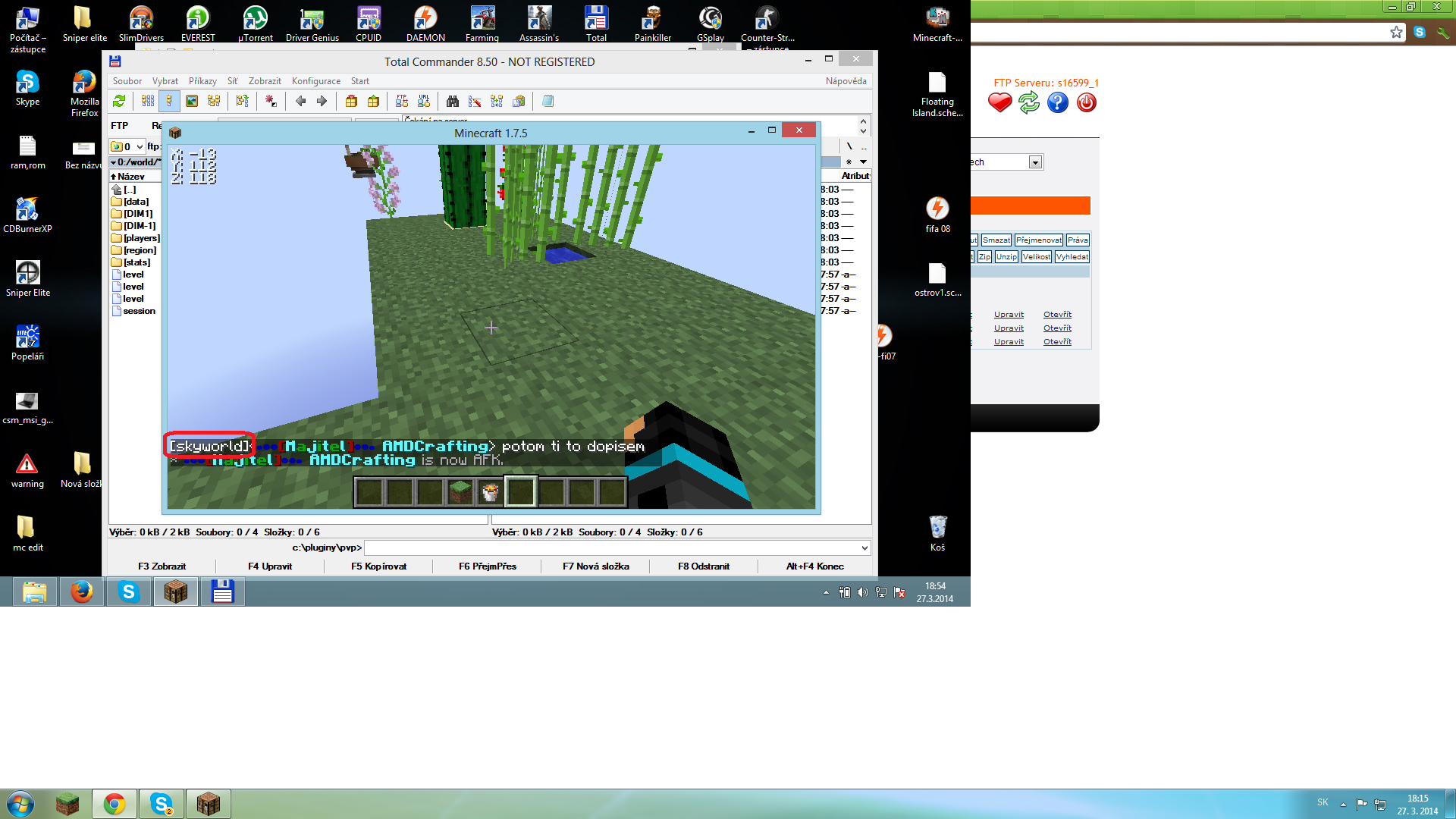Open the Síť menu

point(233,81)
